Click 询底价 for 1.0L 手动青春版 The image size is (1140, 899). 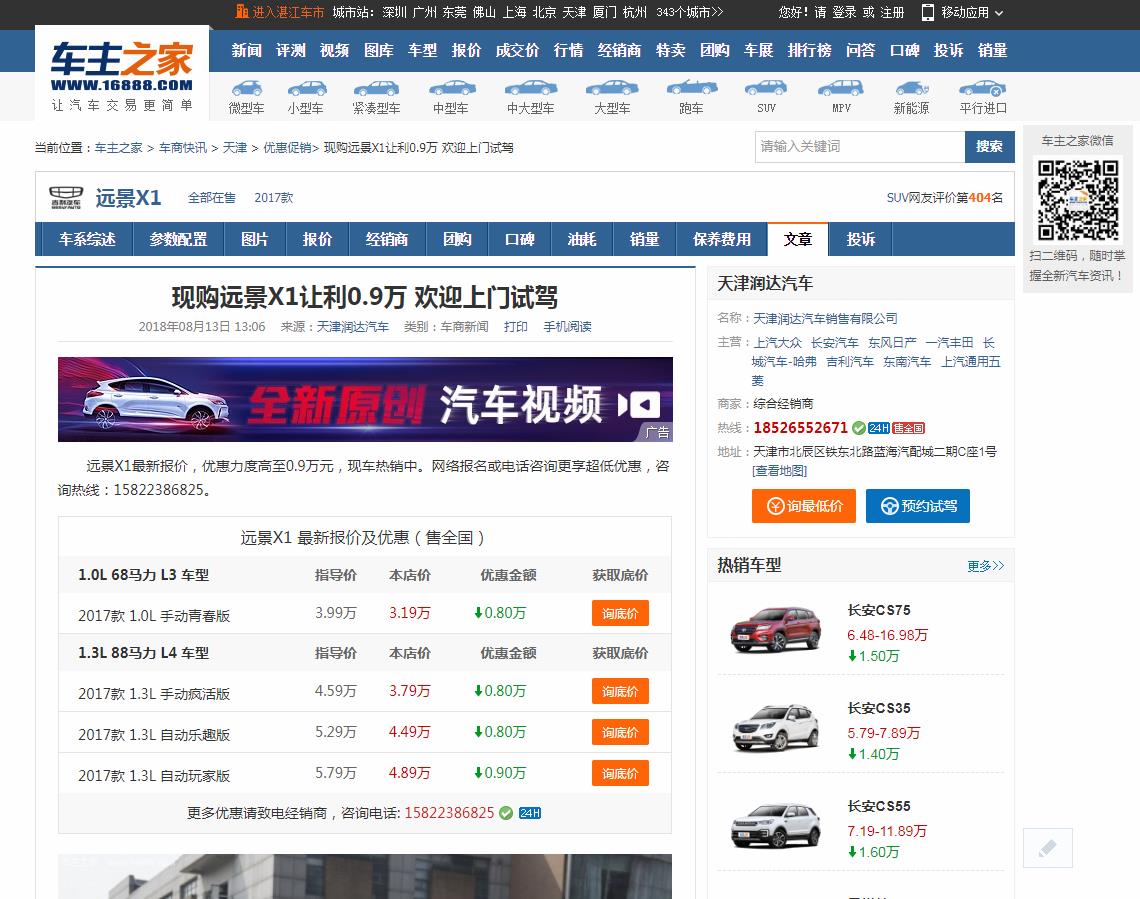(x=620, y=613)
